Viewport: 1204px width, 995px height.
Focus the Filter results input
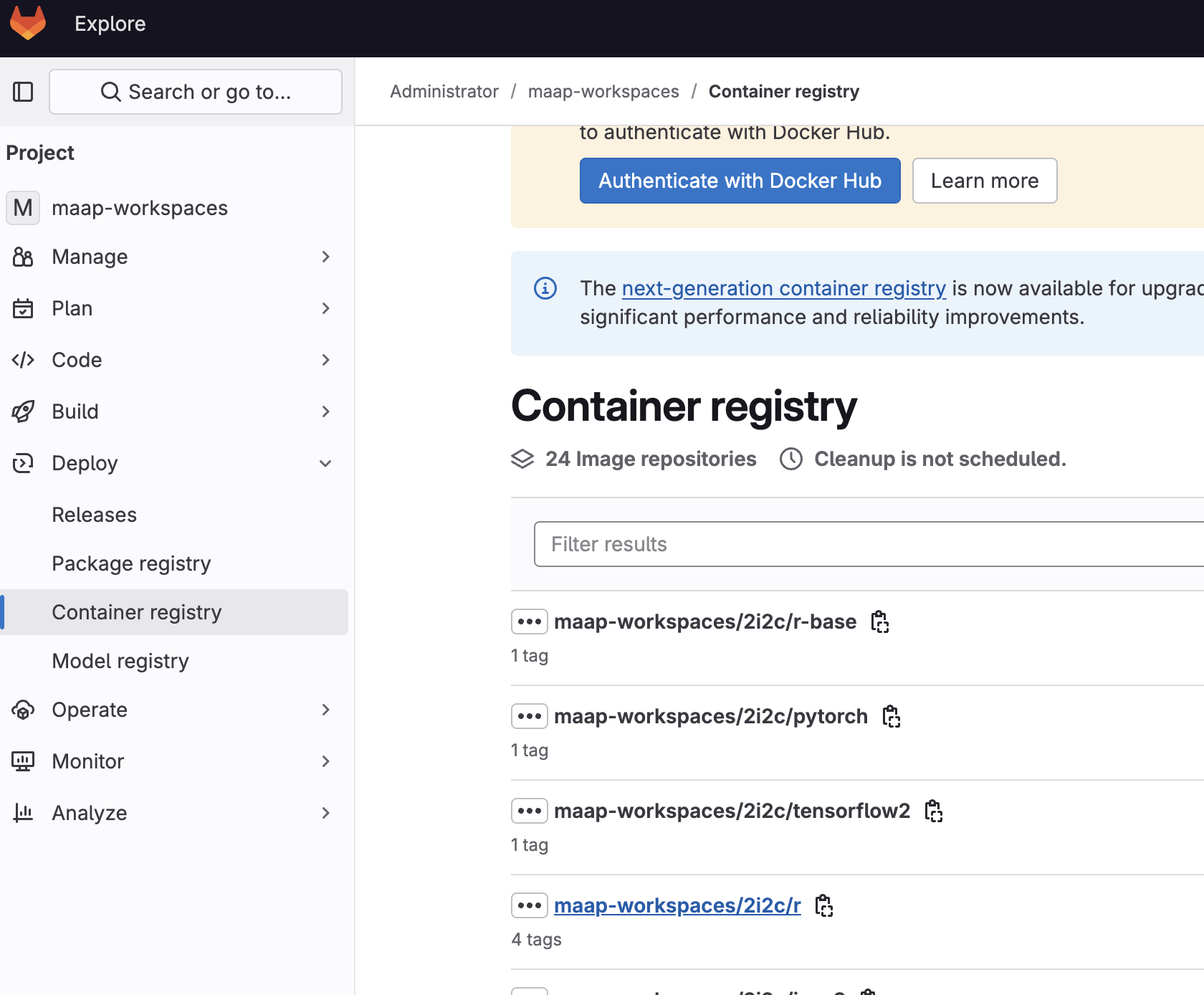click(x=869, y=544)
